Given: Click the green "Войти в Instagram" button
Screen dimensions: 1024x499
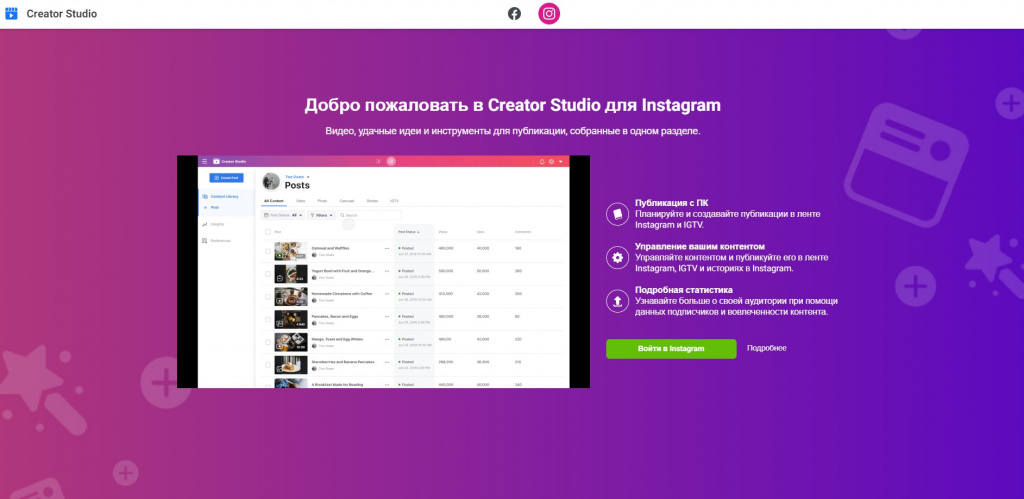Looking at the screenshot, I should pos(671,349).
